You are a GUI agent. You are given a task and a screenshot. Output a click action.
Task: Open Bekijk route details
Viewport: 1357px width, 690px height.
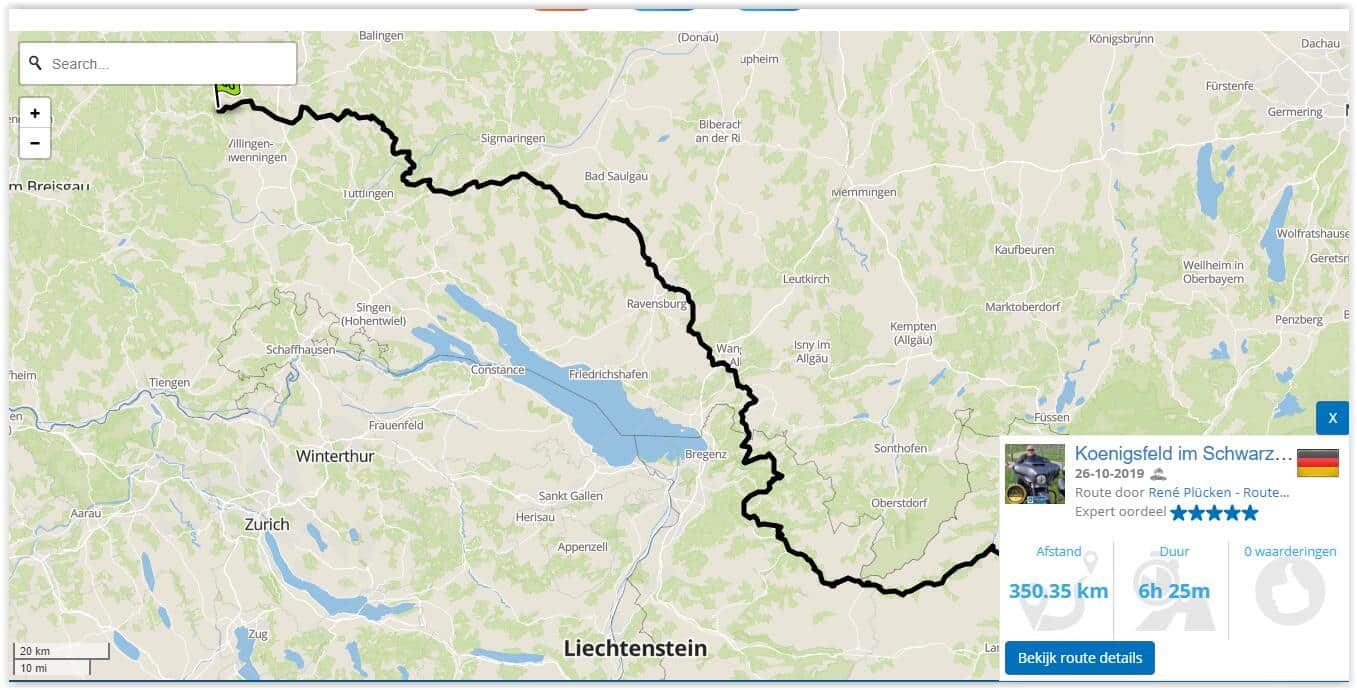[1080, 658]
